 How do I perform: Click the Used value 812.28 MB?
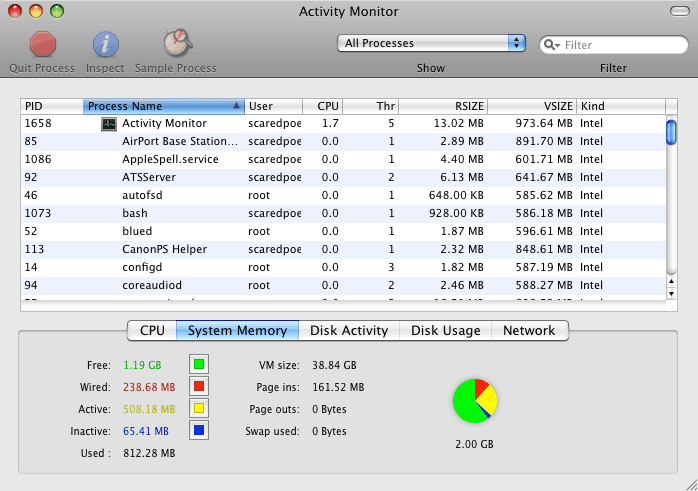(x=149, y=453)
